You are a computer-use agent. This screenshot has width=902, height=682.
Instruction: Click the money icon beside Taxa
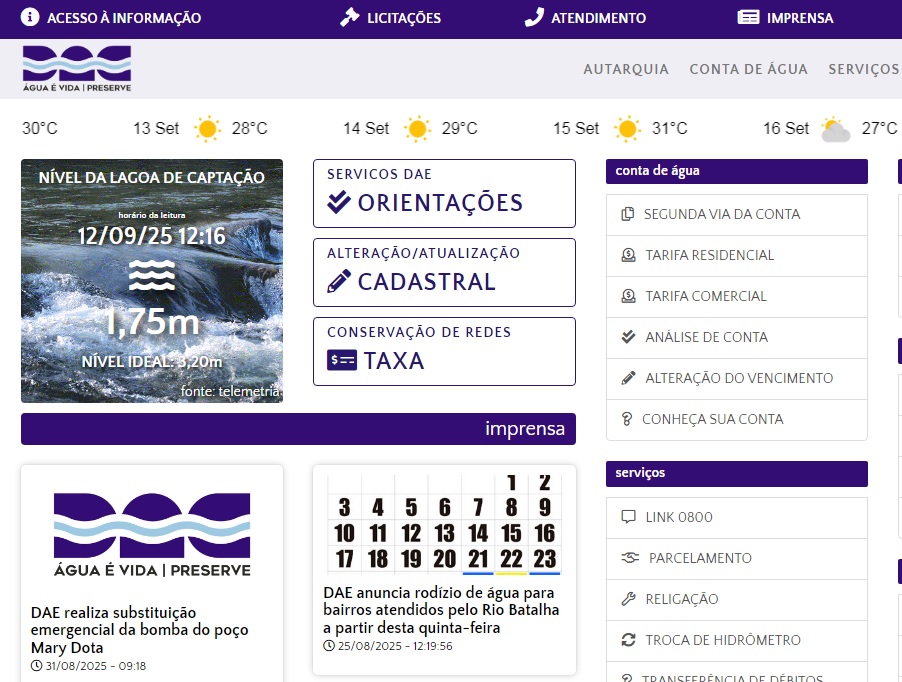tap(341, 361)
